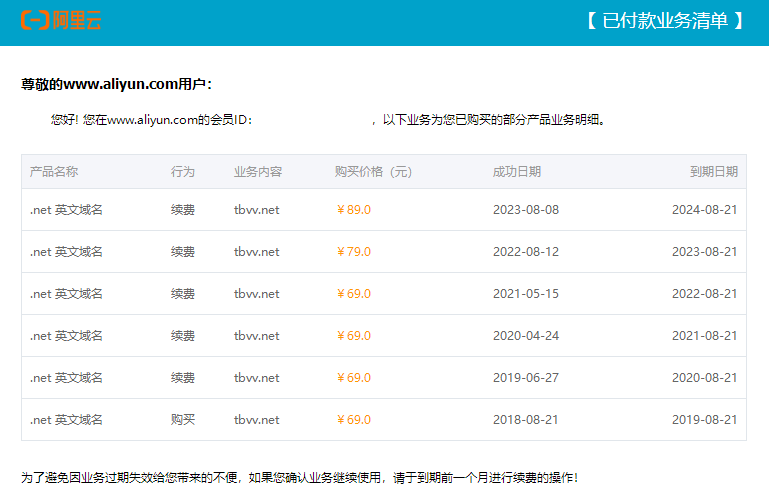Click the 产品名称 column header
The image size is (769, 498).
[x=54, y=172]
